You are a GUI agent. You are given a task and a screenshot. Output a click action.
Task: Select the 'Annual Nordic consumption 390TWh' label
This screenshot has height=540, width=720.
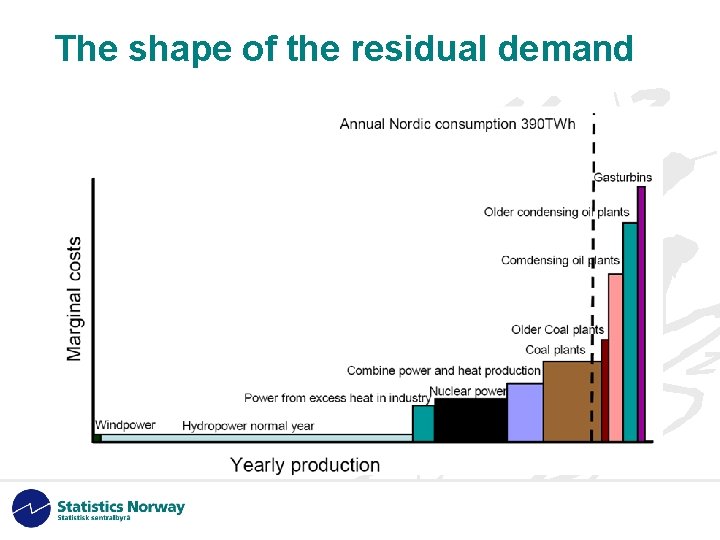457,124
